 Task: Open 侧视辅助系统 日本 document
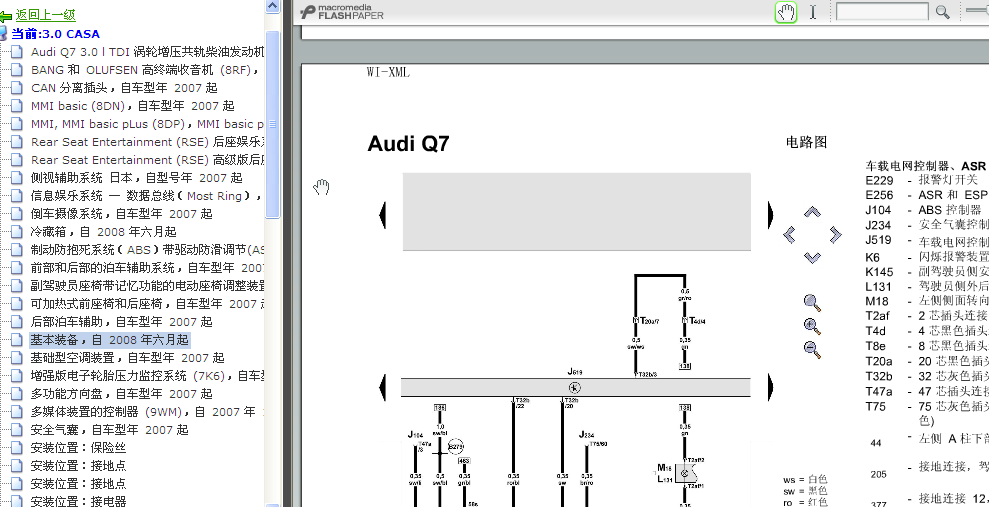[x=136, y=178]
